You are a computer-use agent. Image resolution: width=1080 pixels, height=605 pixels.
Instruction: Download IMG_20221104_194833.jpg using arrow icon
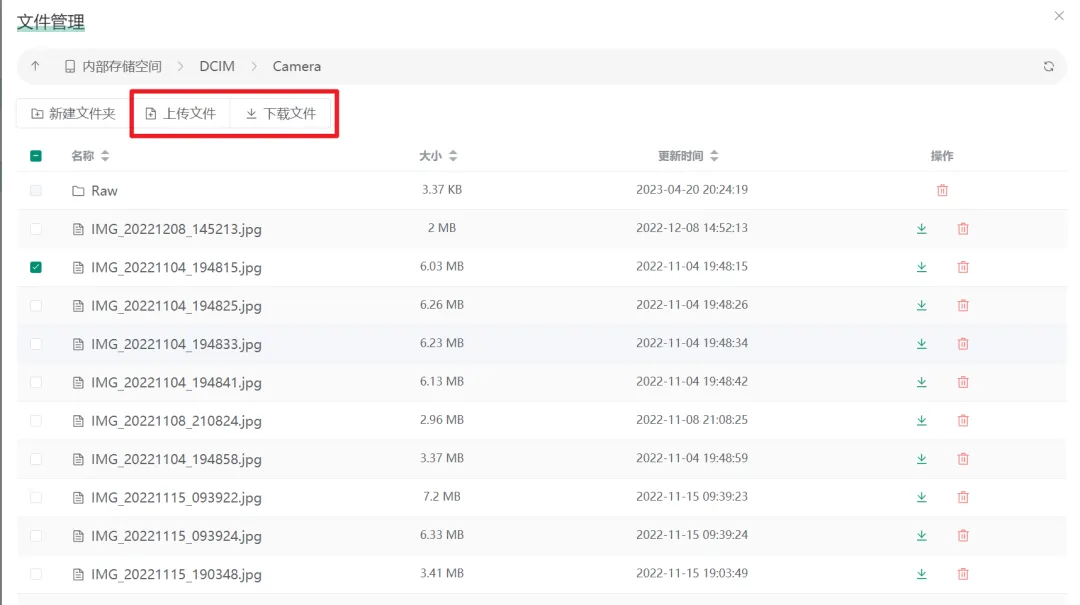922,344
